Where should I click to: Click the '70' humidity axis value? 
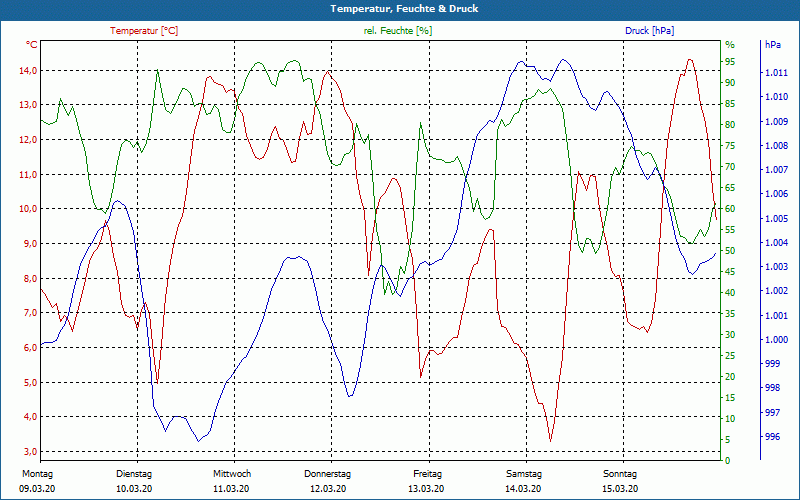point(730,167)
